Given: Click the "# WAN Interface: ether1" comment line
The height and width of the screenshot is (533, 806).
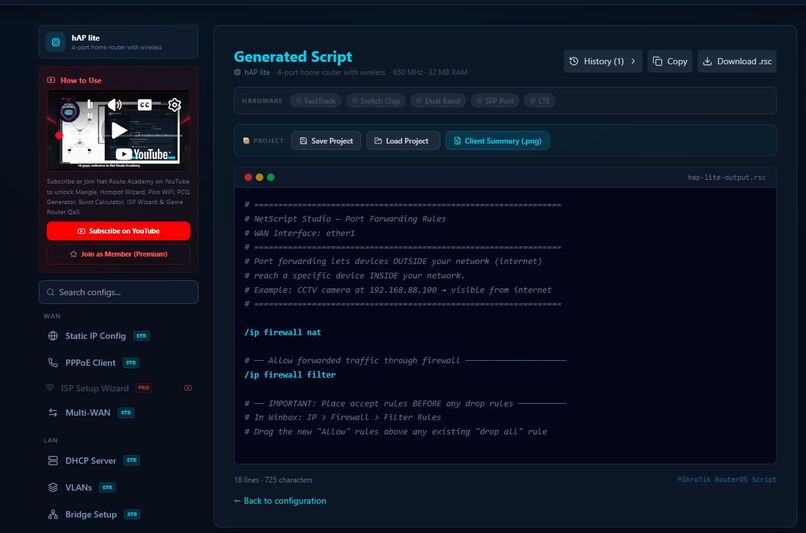Looking at the screenshot, I should 300,233.
